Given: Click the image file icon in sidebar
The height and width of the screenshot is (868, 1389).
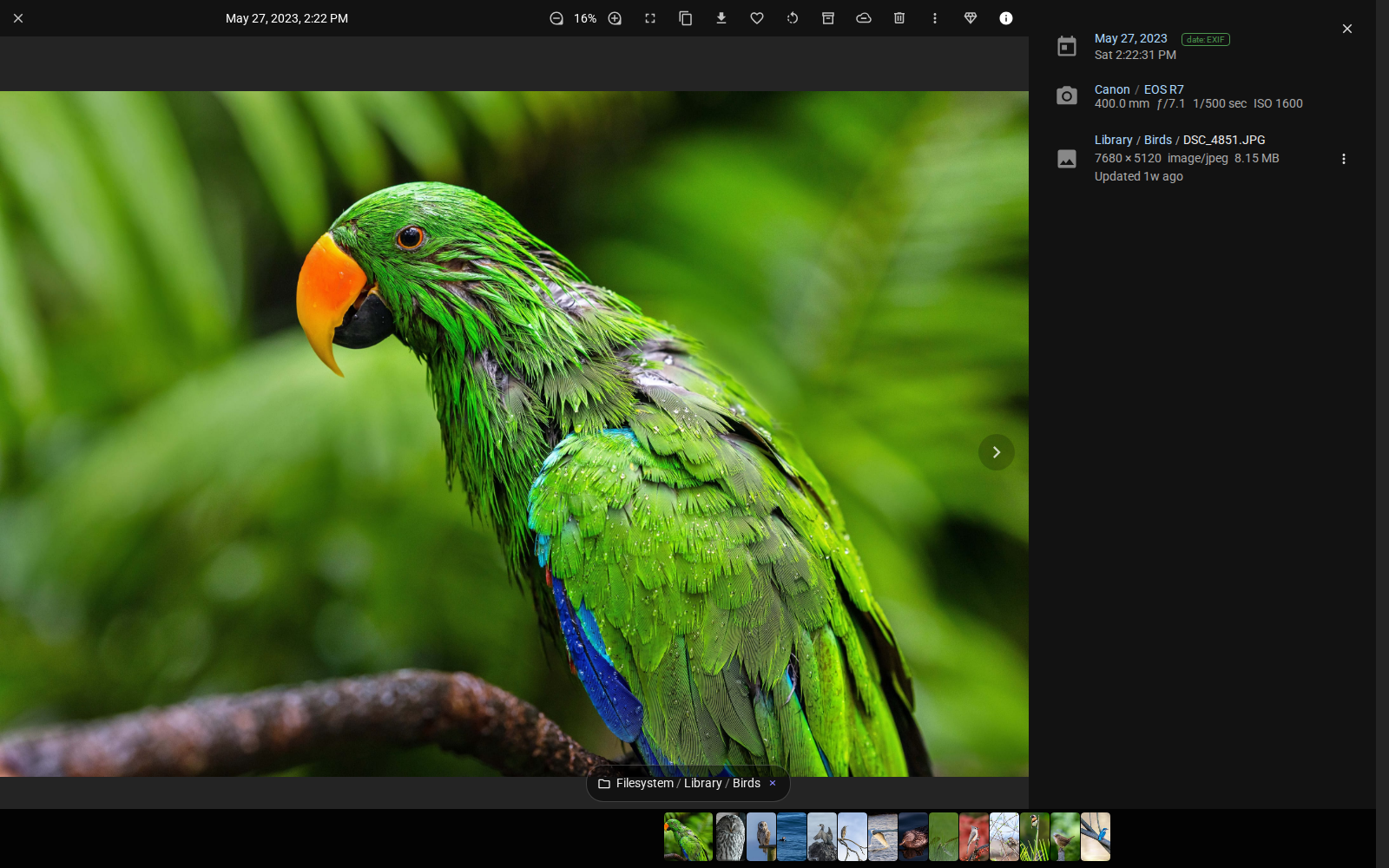Looking at the screenshot, I should [x=1067, y=159].
